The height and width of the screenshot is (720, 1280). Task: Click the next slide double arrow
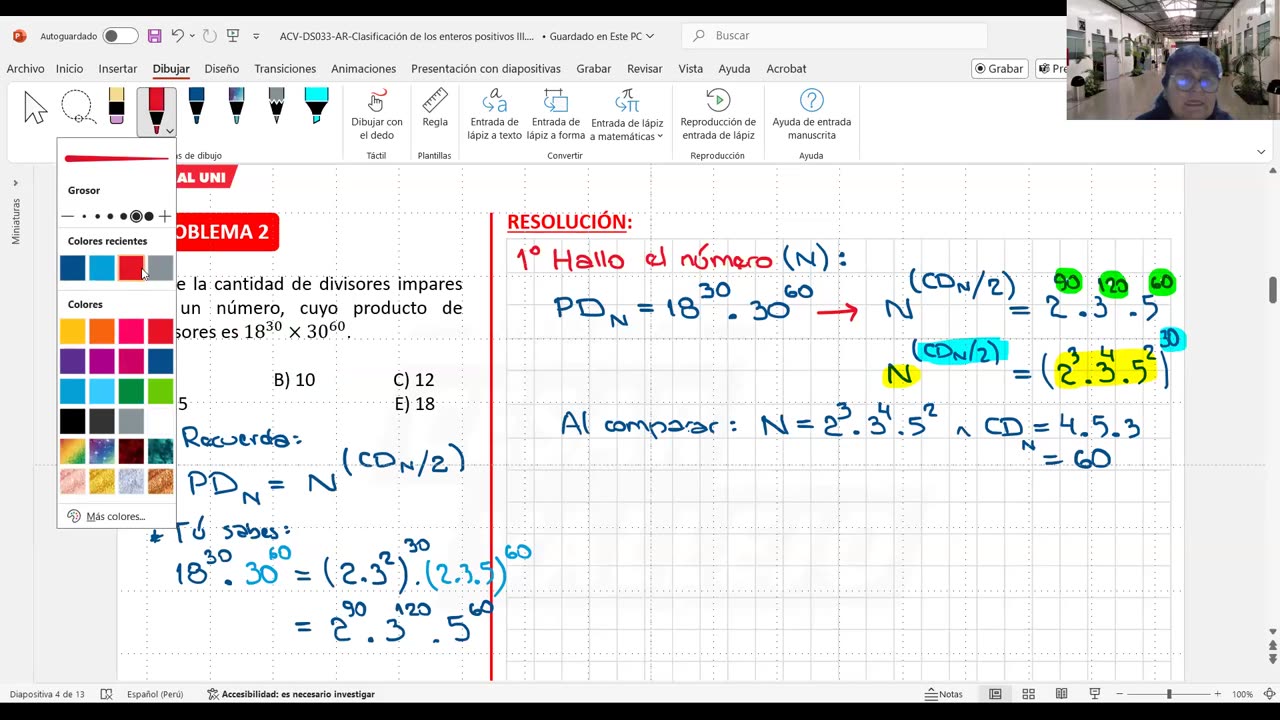[1272, 658]
